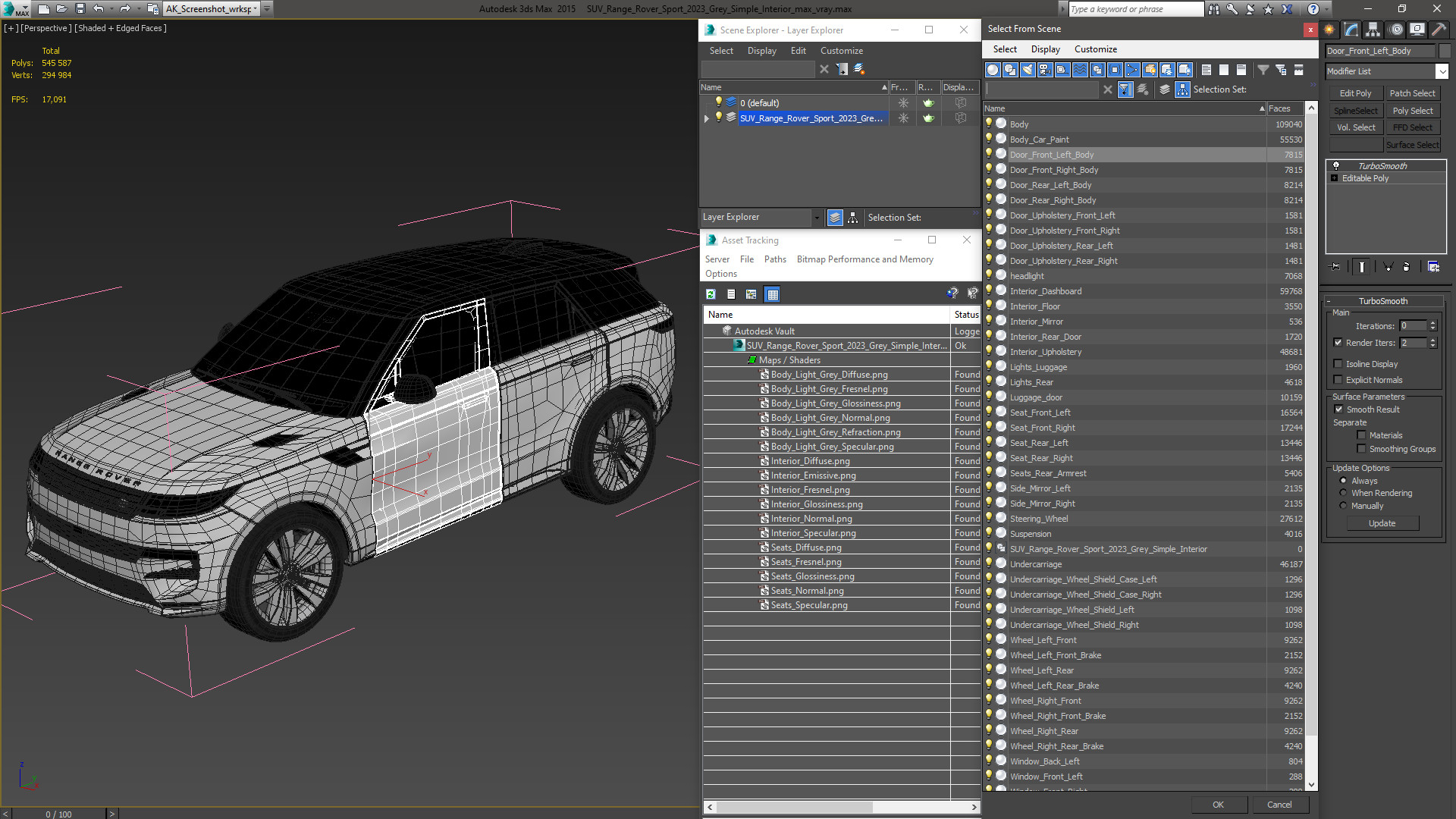This screenshot has height=819, width=1456.
Task: Toggle Display Helpers filter icon
Action: 1062,70
